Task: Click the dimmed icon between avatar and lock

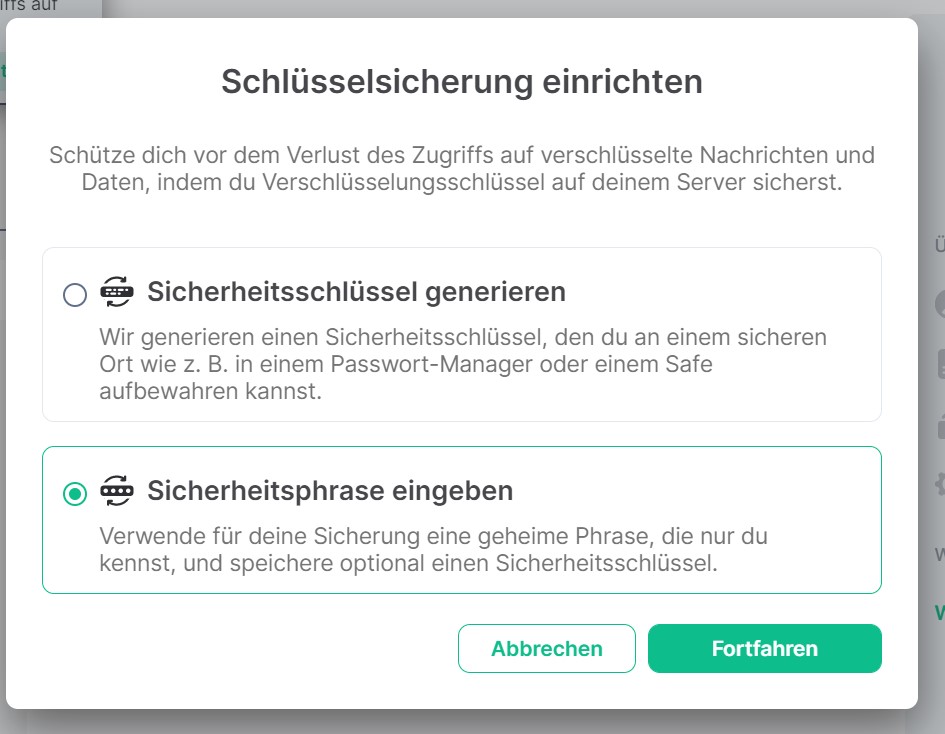Action: pos(940,363)
